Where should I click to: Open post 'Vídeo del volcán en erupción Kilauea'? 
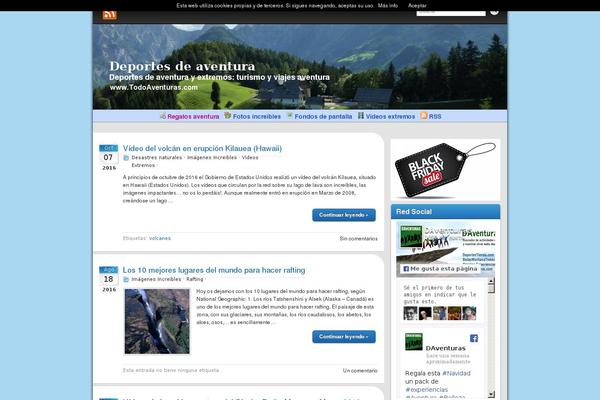tap(202, 149)
